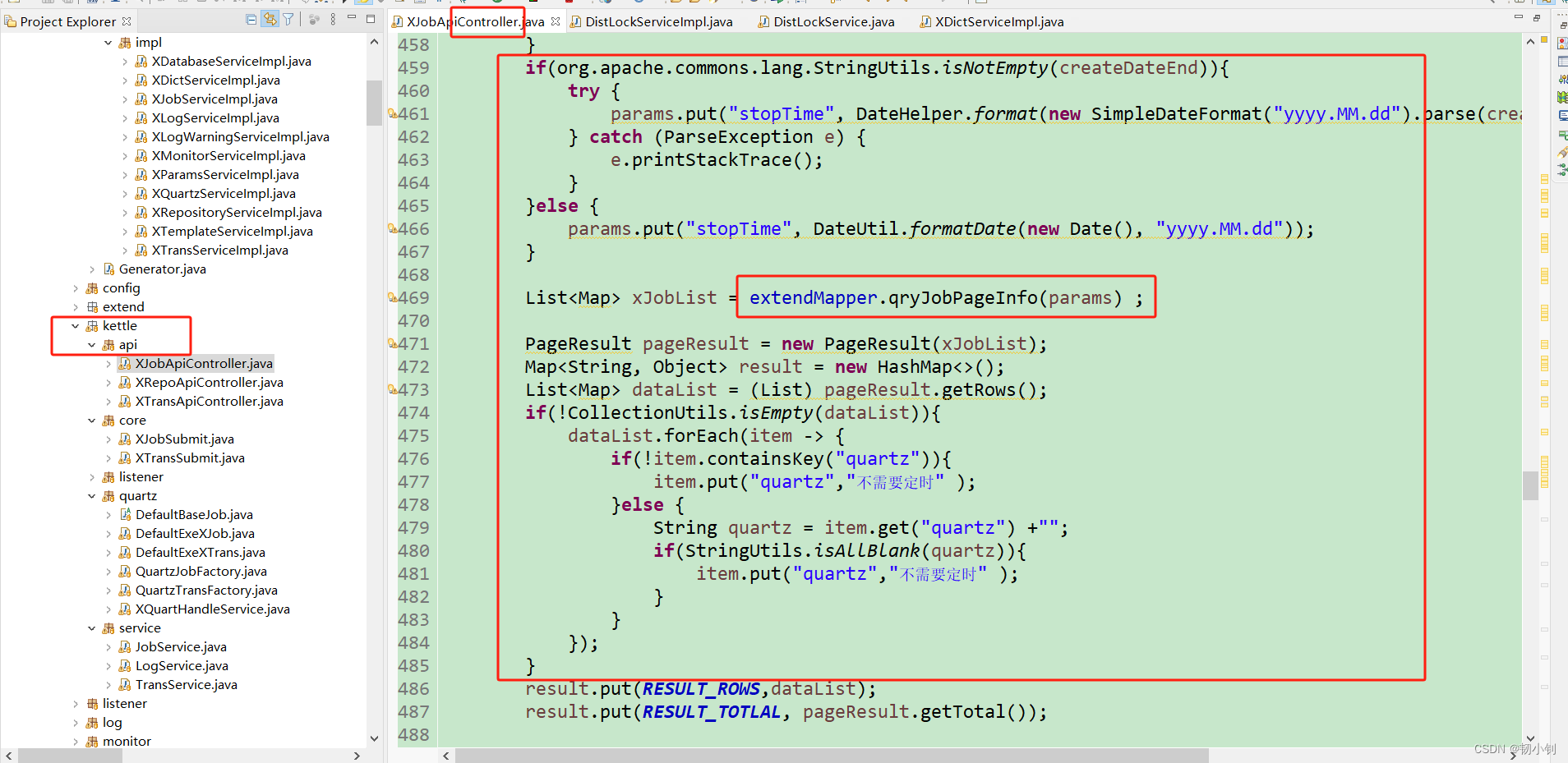Click the Focus on Active Task icon
Viewport: 1568px width, 763px height.
[314, 20]
